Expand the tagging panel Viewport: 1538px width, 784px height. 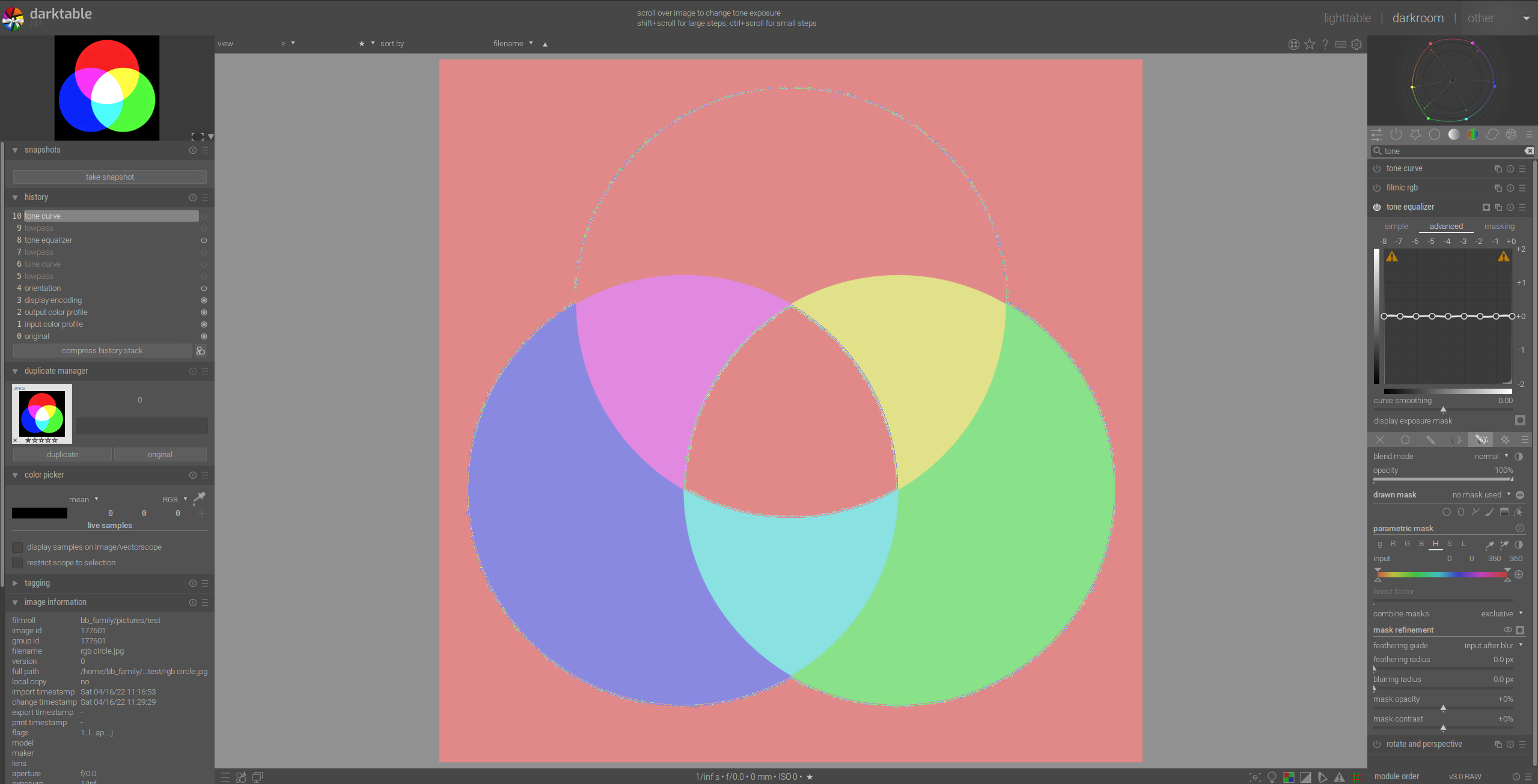click(x=37, y=583)
